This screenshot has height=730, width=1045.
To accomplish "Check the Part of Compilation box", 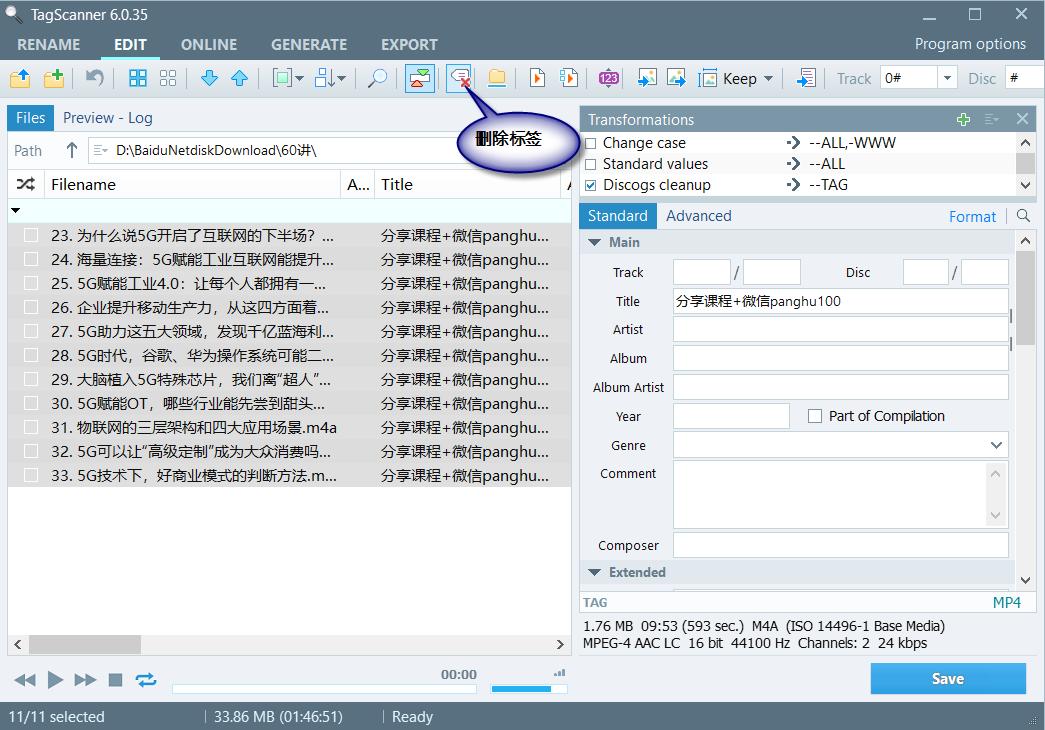I will (x=815, y=416).
